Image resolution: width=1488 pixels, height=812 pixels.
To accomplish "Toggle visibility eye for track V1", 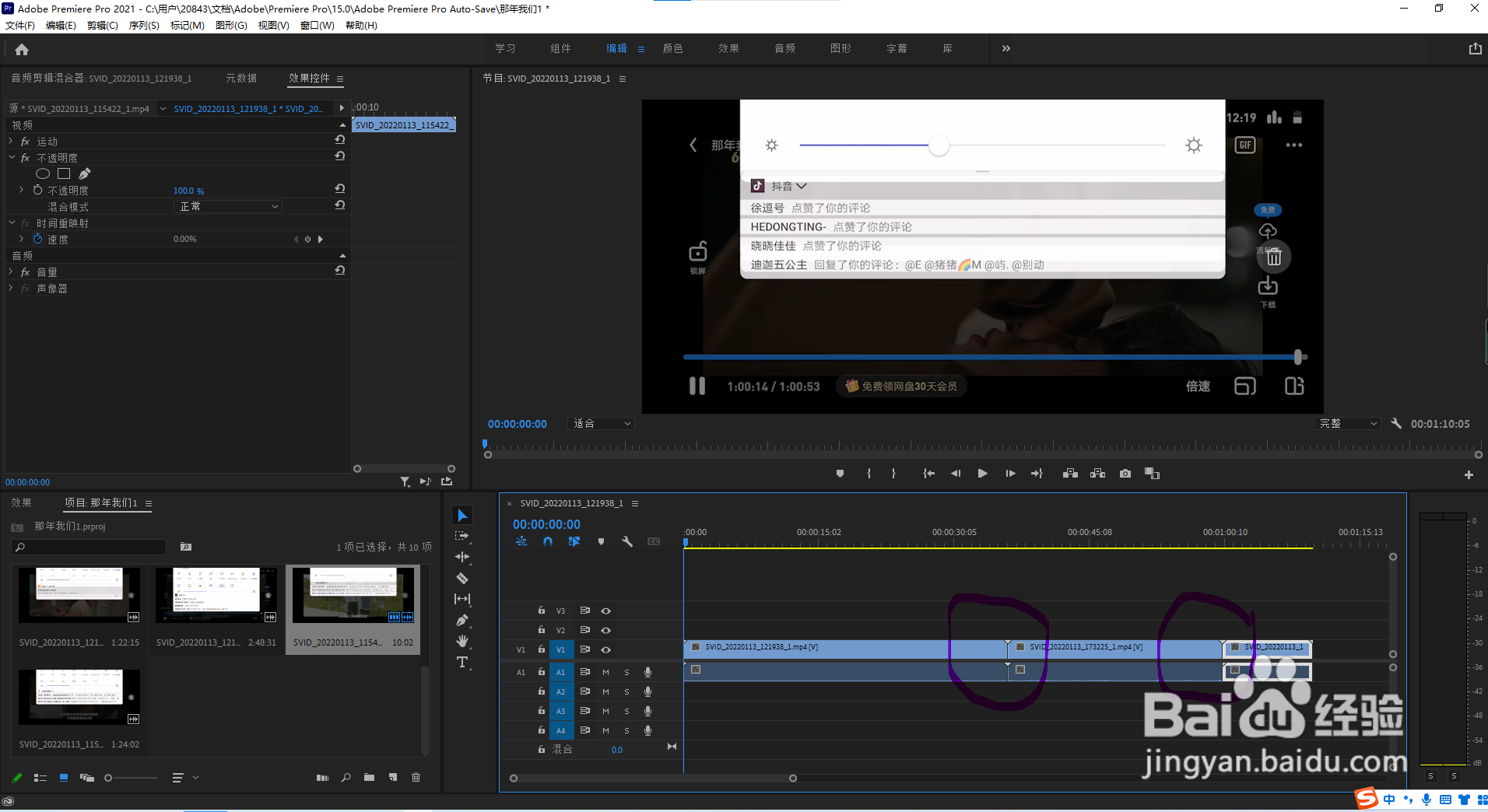I will (x=605, y=649).
